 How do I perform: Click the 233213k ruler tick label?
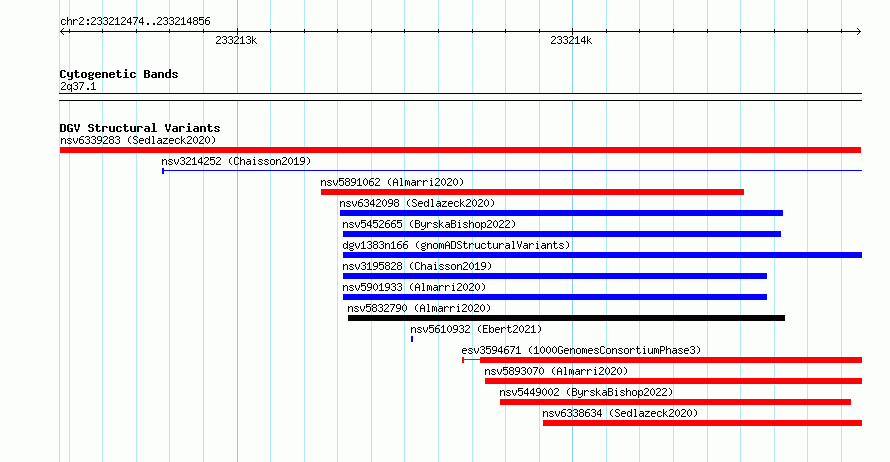[236, 40]
